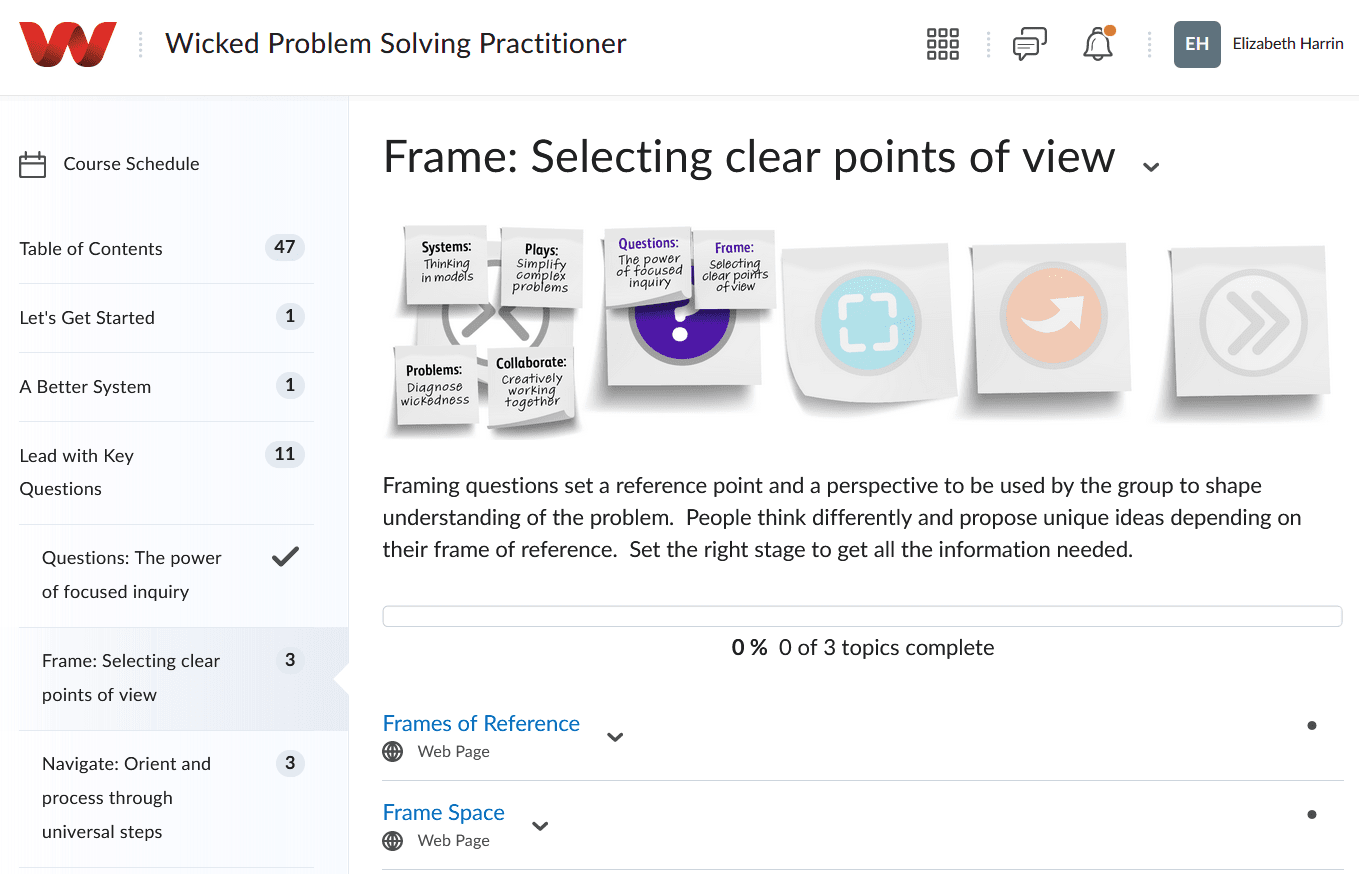This screenshot has height=874, width=1360.
Task: Expand the Frames of Reference chevron
Action: pyautogui.click(x=616, y=737)
